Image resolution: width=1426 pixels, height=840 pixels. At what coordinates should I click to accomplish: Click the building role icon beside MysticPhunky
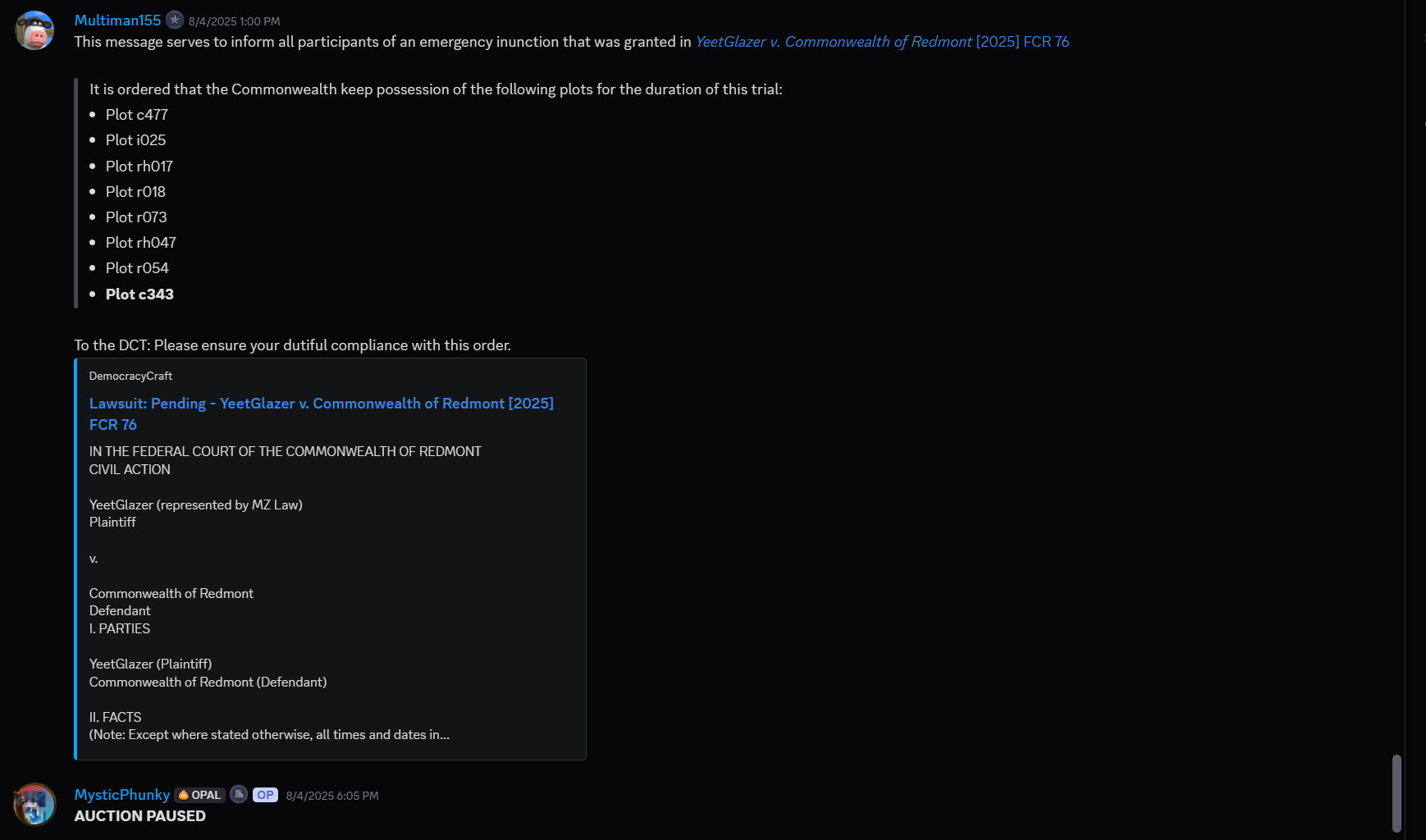(x=239, y=794)
